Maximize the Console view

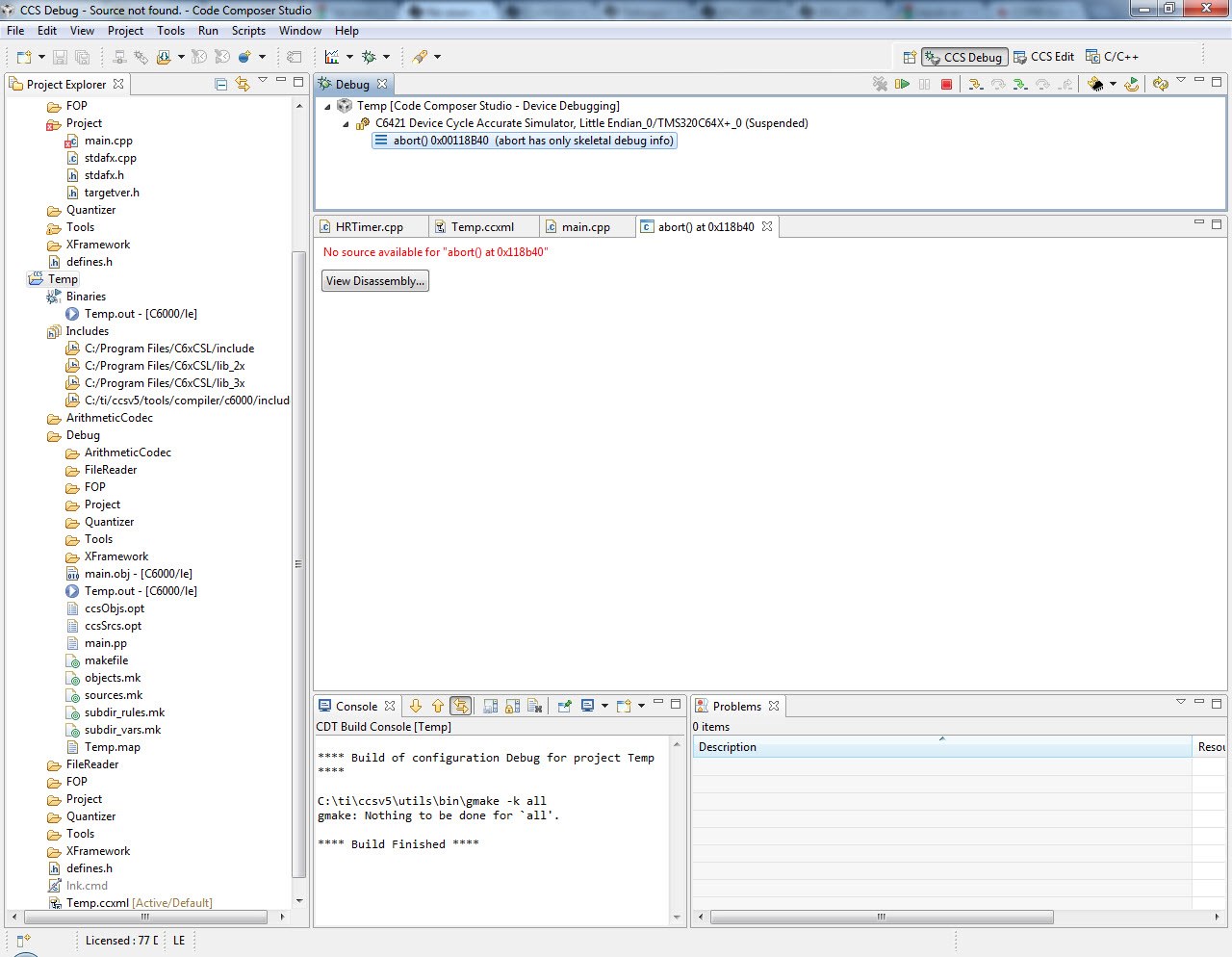coord(676,704)
